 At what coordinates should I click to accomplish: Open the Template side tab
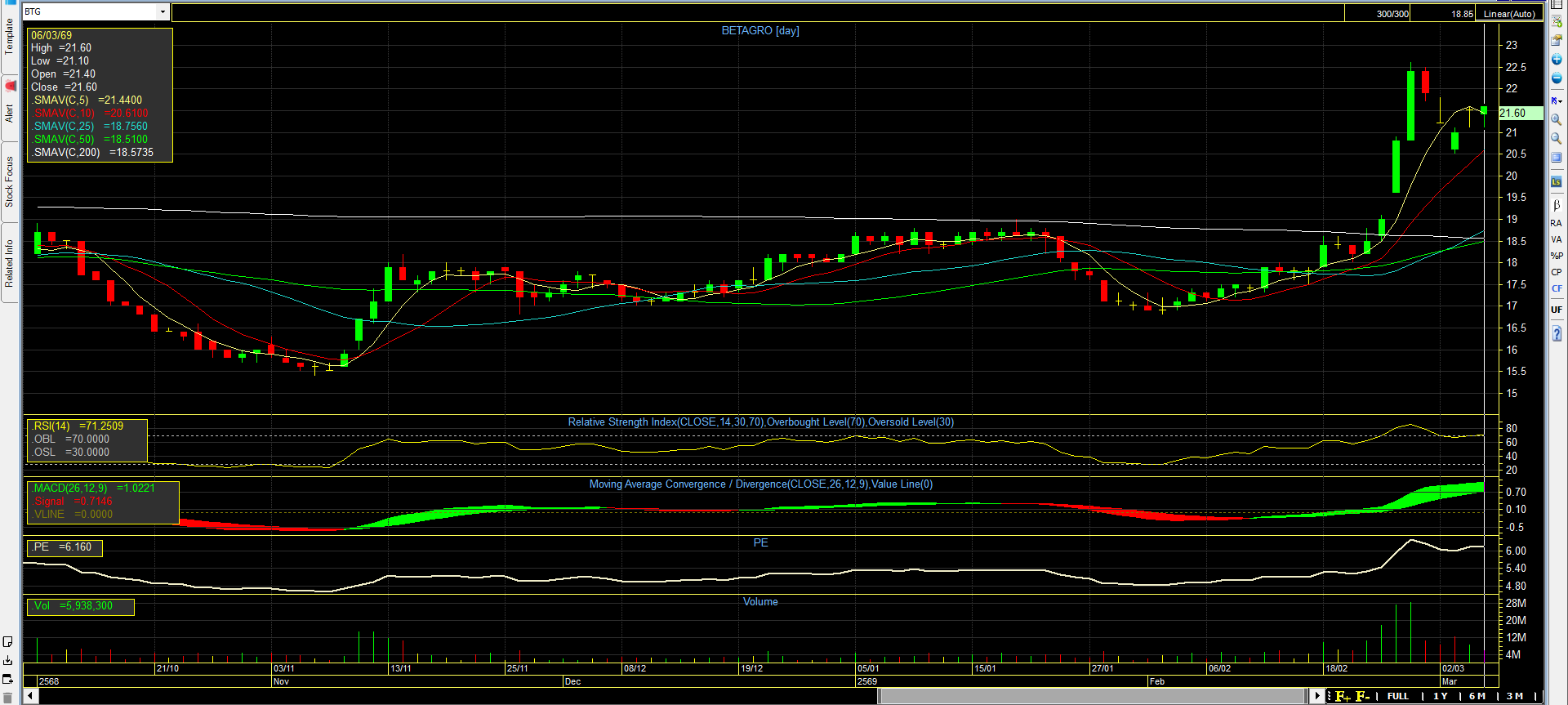[x=10, y=37]
